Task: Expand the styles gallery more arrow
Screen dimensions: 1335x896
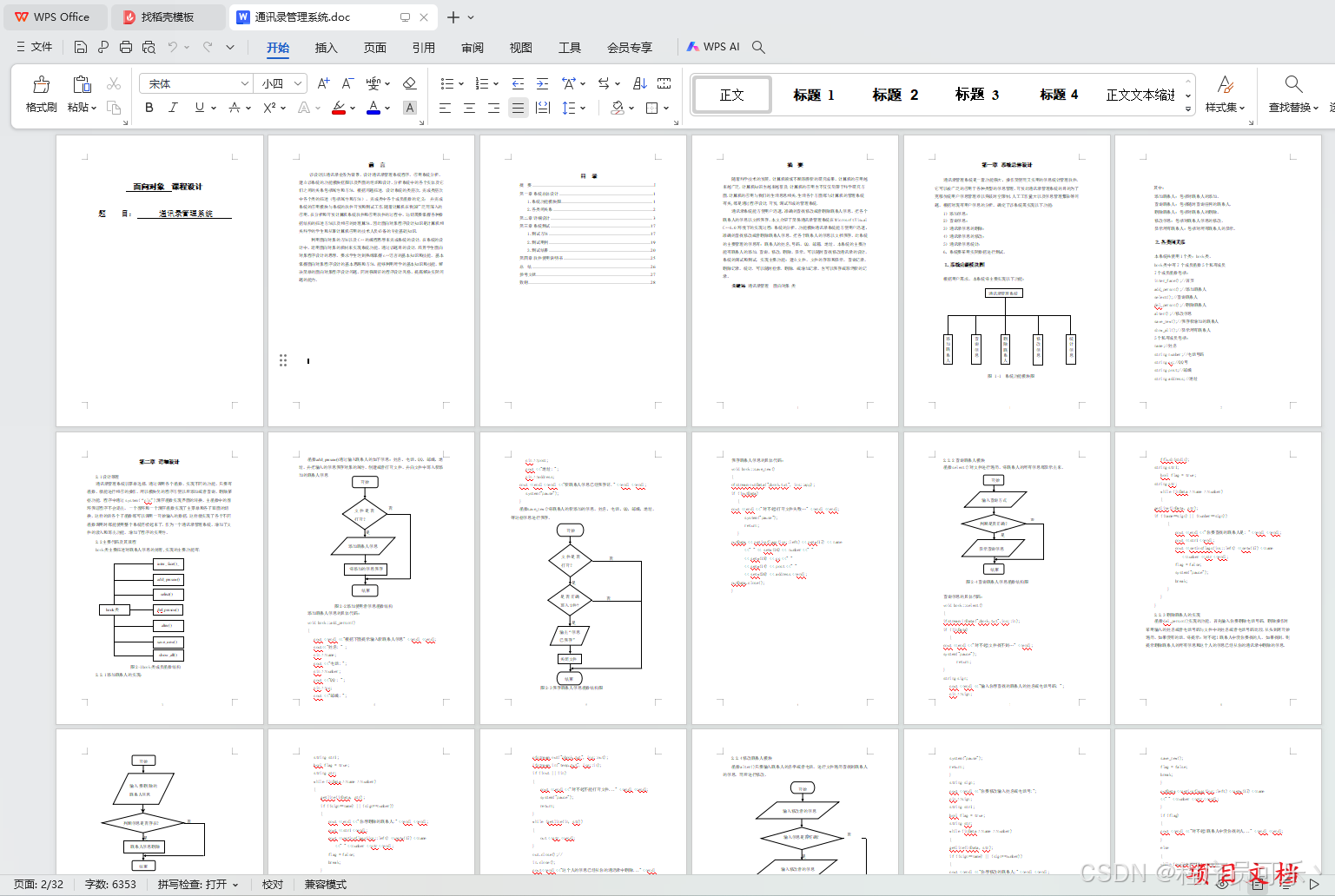Action: [x=1188, y=109]
